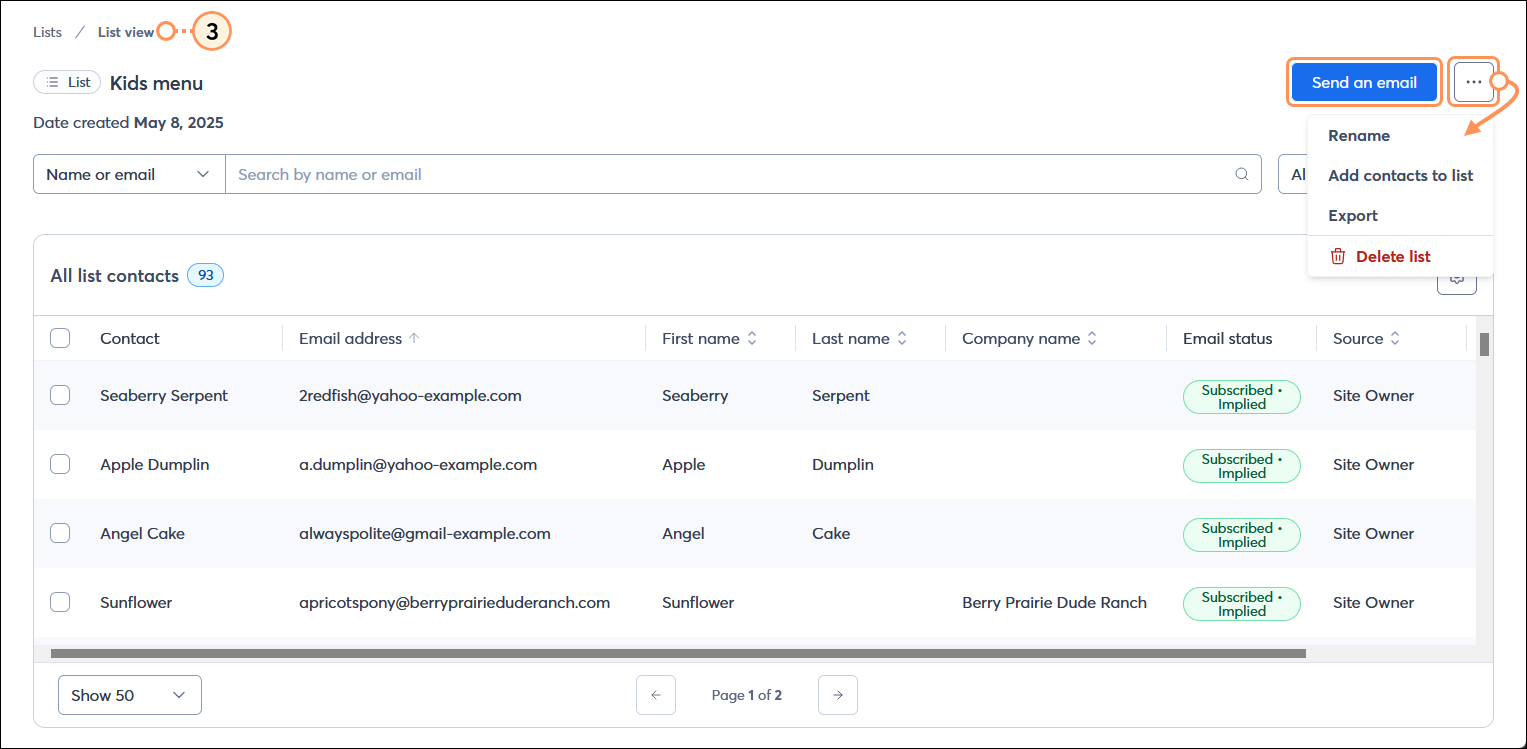Click the Send an email button
The image size is (1527, 749).
click(1364, 82)
